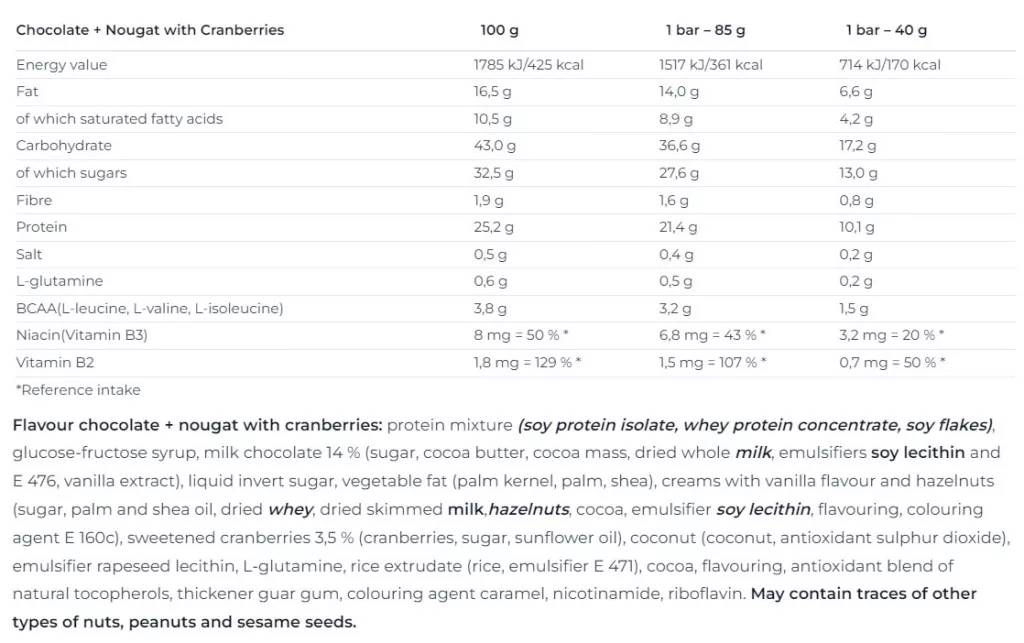Click the bold "Flavour chocolate + nougat with cranberries:" text
The height and width of the screenshot is (643, 1024).
198,425
